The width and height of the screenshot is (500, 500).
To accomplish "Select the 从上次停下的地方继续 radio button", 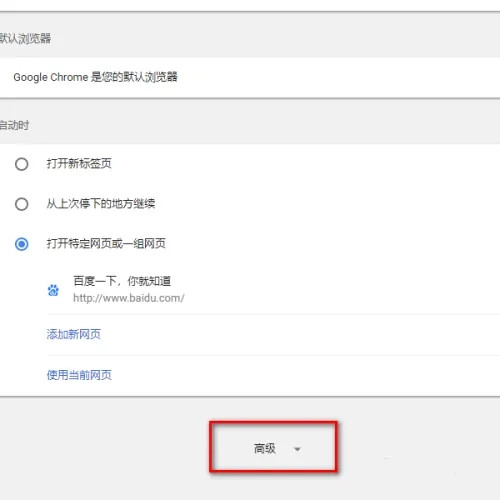I will (22, 204).
